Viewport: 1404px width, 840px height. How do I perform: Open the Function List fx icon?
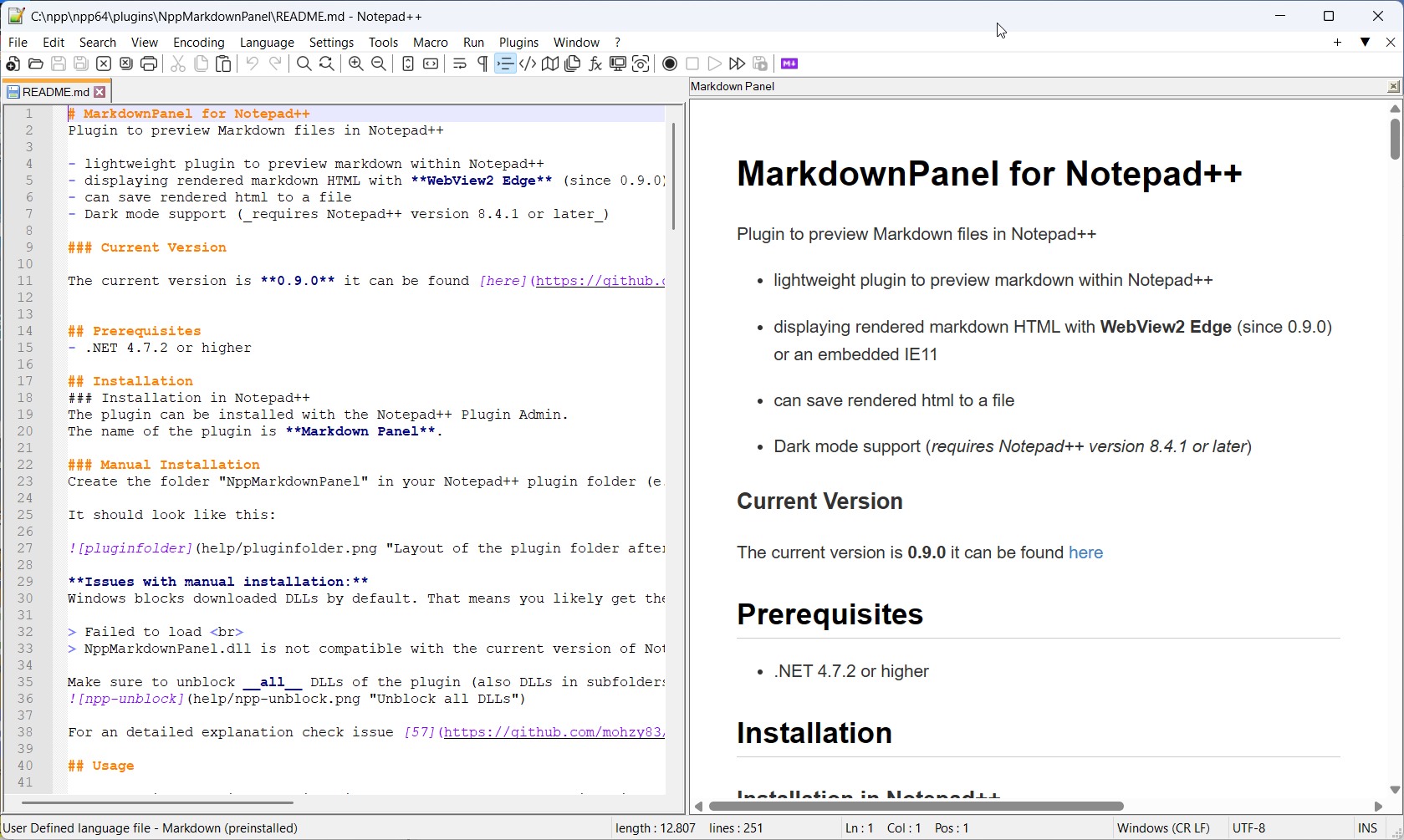[595, 64]
